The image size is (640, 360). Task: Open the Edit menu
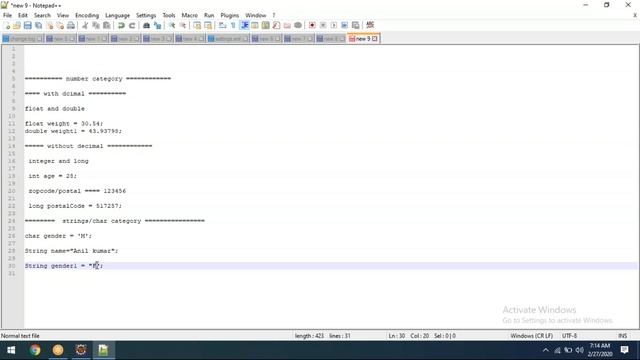[23, 15]
